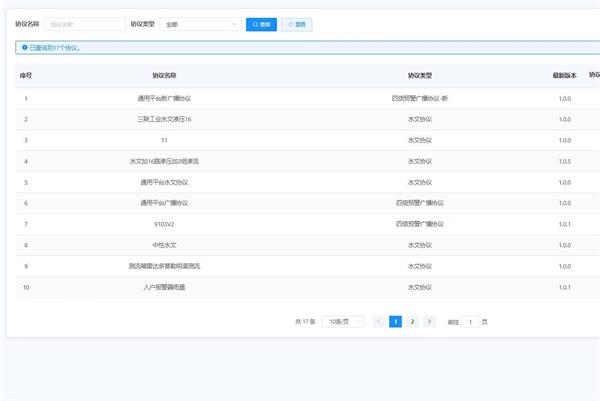Click the protocol name cell in row 4
Viewport: 600px width, 401px height.
pos(164,161)
